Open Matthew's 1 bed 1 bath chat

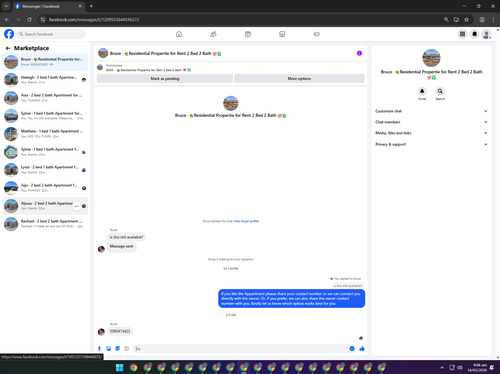click(45, 134)
